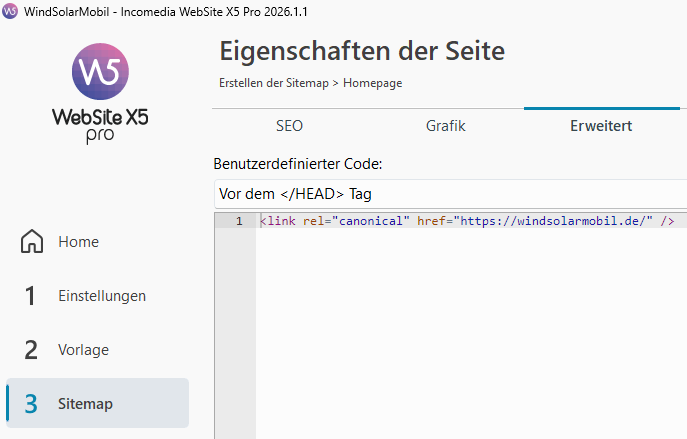The height and width of the screenshot is (439, 687).
Task: Click 'Homepage' in the breadcrumb
Action: tap(372, 83)
